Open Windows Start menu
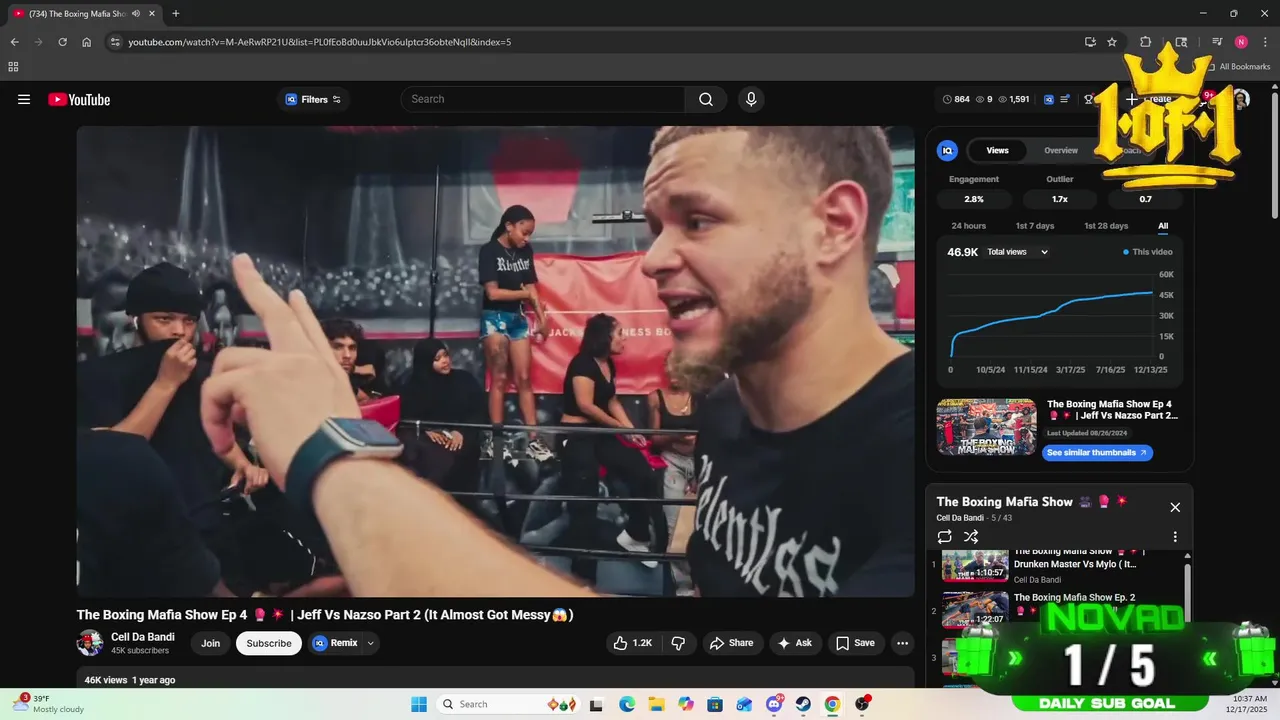 [x=419, y=704]
